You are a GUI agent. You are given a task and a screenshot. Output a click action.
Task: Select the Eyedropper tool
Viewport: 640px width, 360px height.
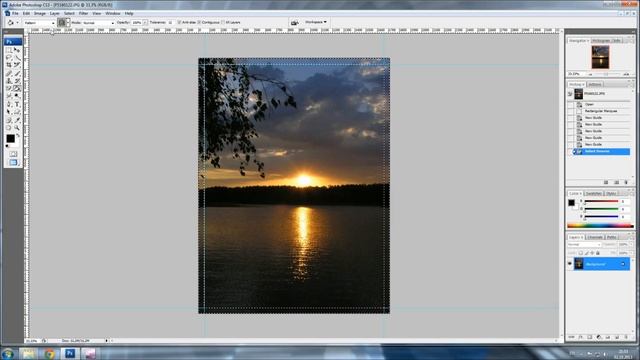pyautogui.click(x=17, y=120)
